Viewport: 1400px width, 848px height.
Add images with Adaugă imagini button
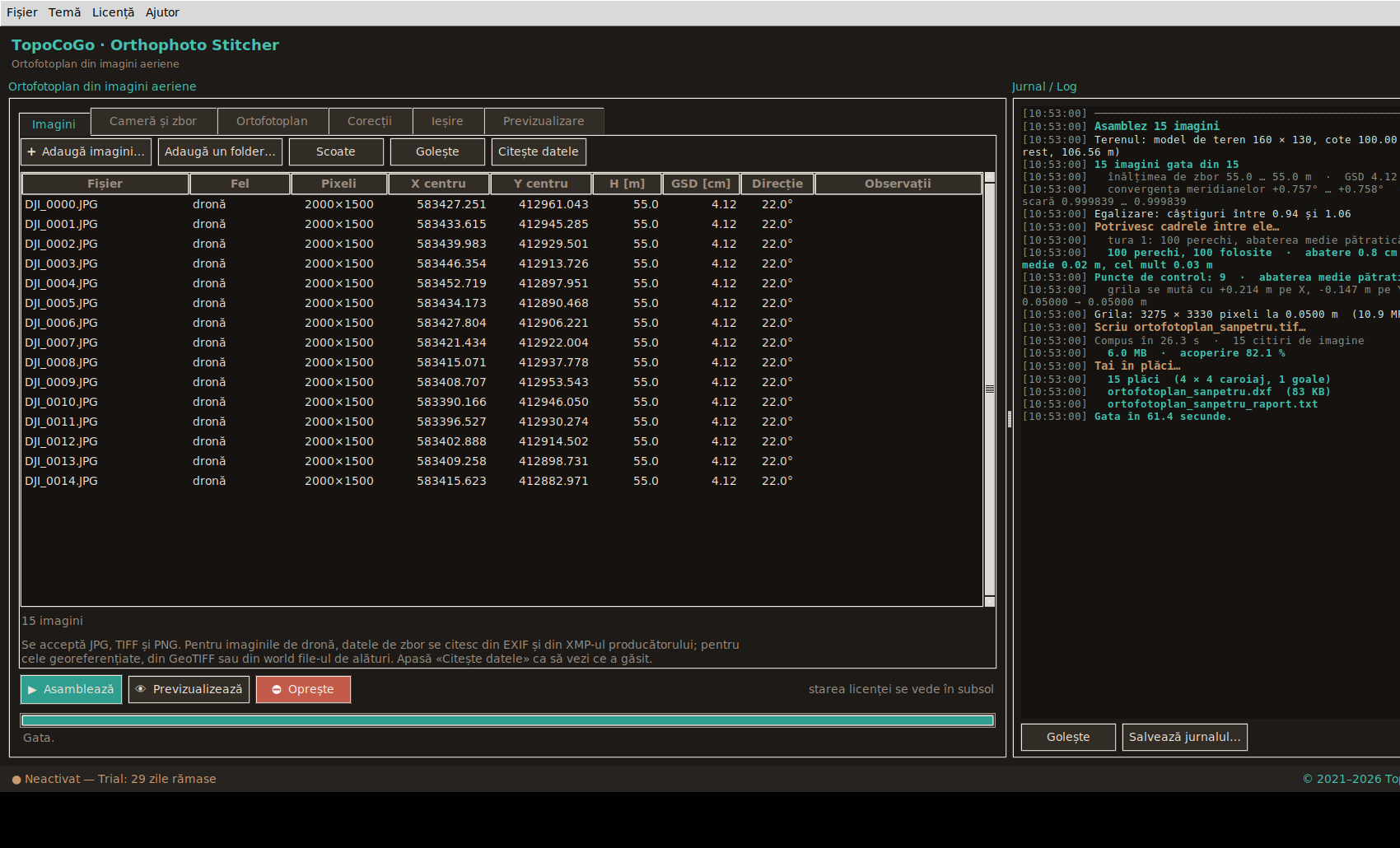coord(86,151)
